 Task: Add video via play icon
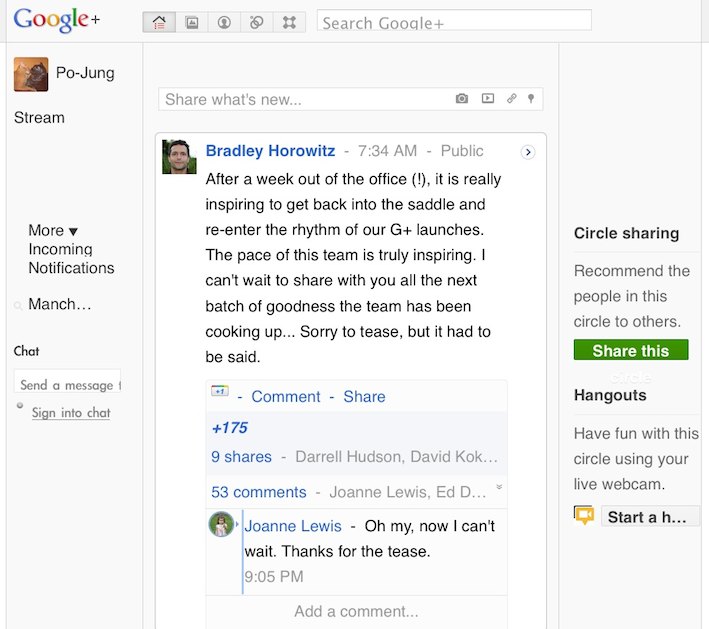[488, 98]
